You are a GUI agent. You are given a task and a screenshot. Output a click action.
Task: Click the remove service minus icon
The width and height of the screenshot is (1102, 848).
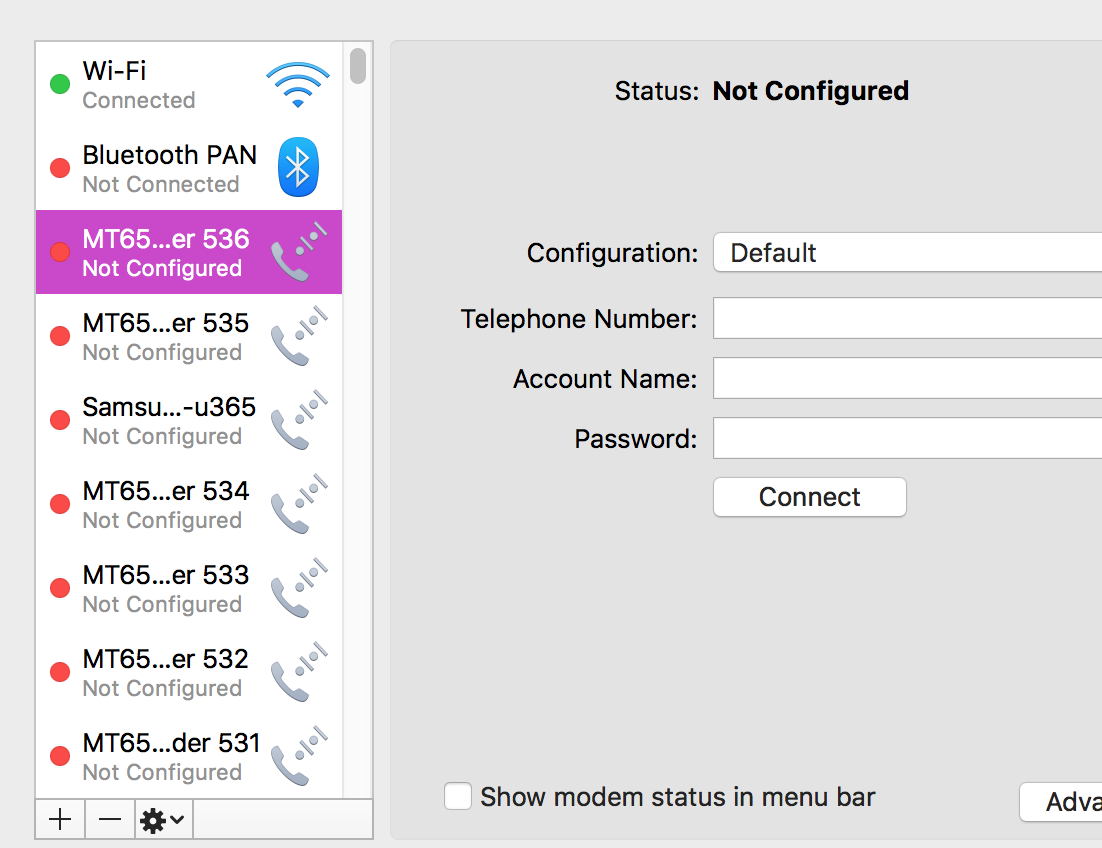109,819
